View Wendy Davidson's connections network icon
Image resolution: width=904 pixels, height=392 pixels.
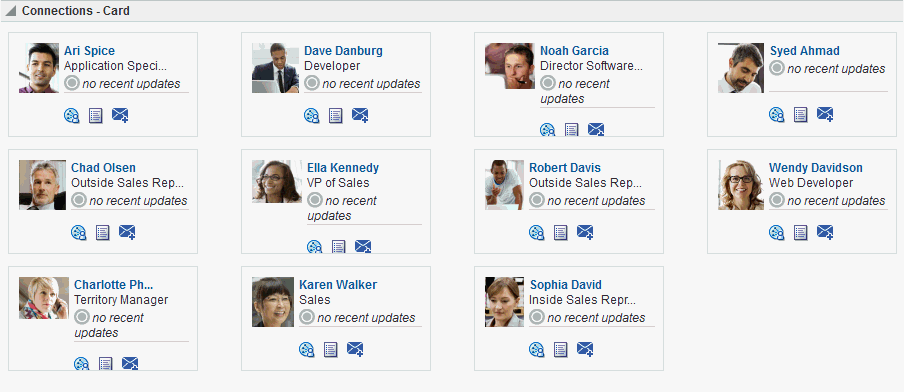point(777,233)
